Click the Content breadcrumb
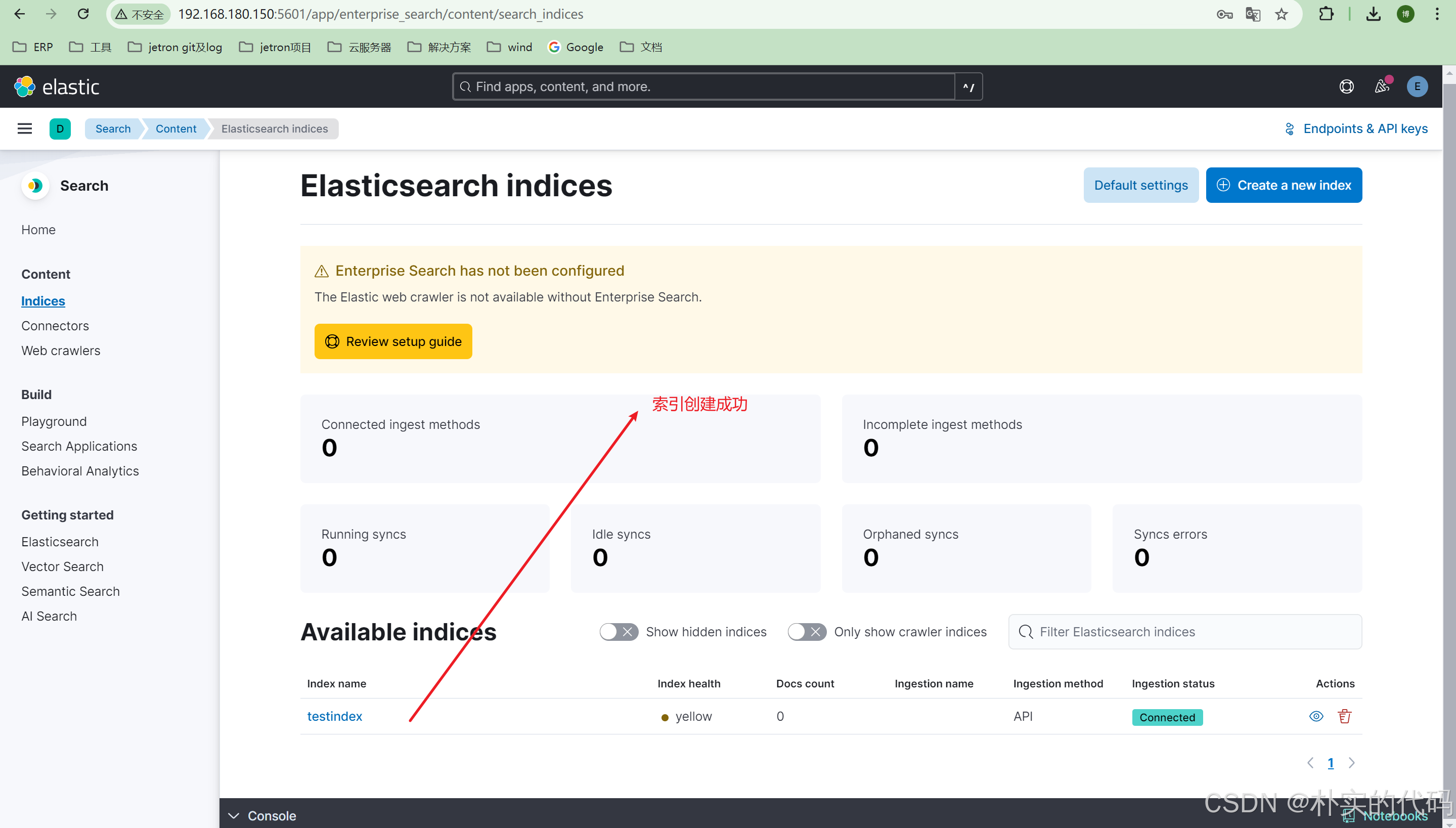Screen dimensions: 1456x828 point(175,128)
